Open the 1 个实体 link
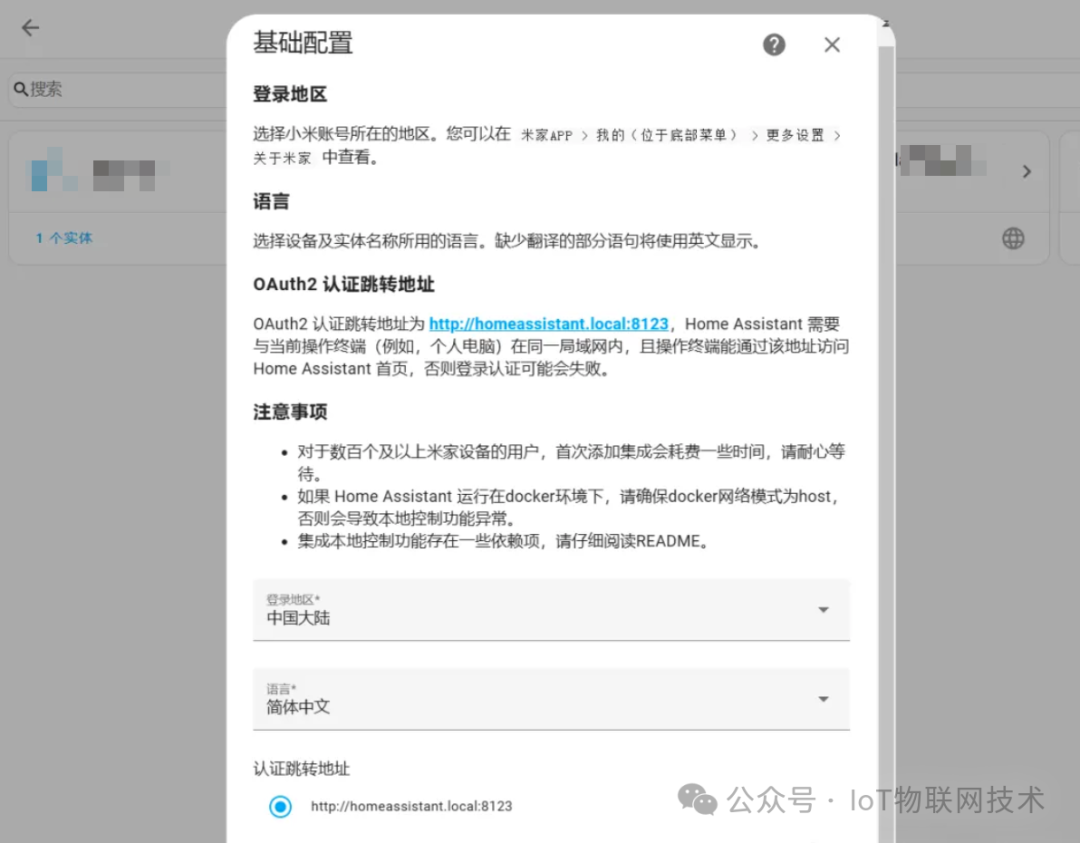 [x=64, y=239]
